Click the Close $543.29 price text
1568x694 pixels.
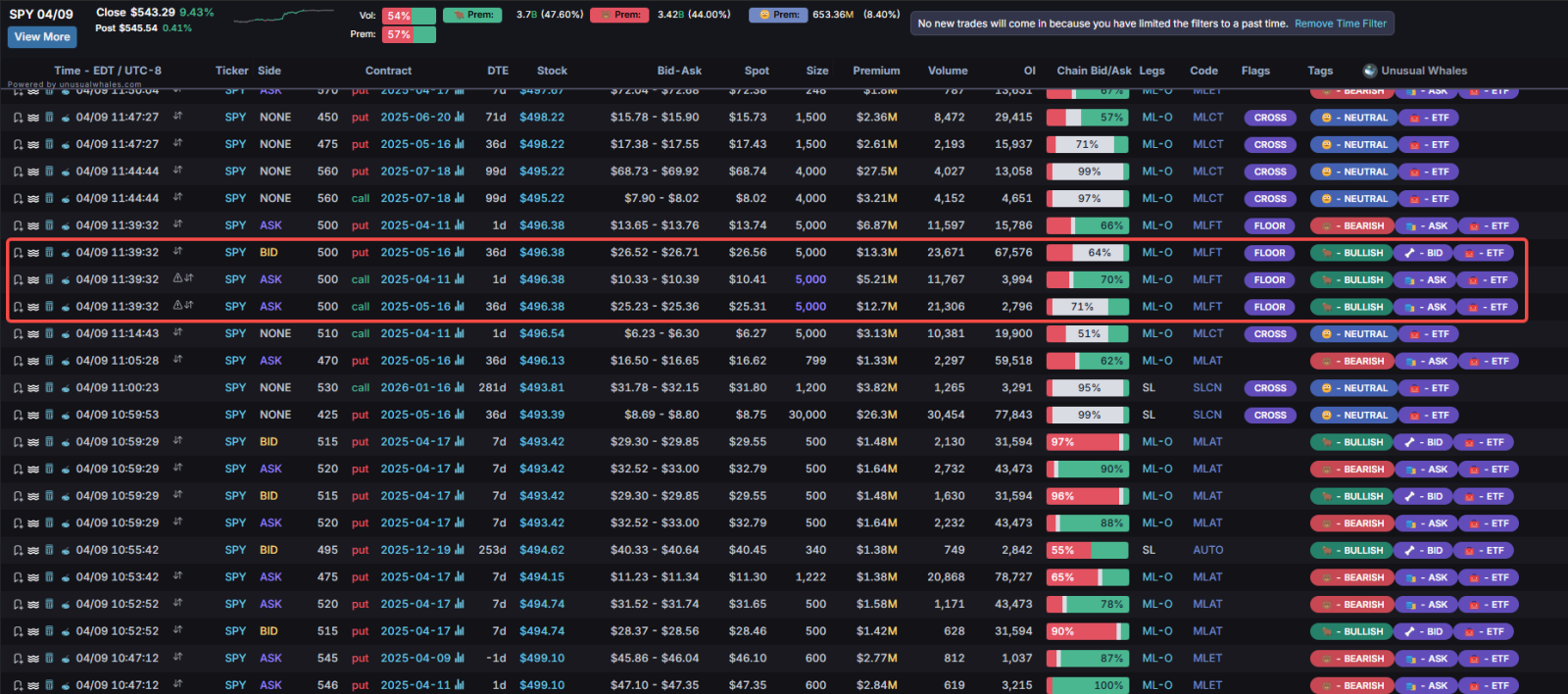coord(135,13)
